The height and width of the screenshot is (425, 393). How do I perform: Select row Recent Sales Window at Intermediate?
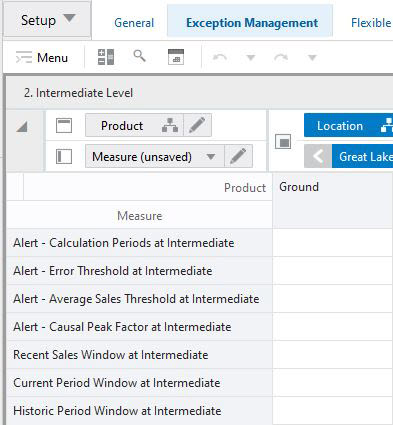coord(139,355)
